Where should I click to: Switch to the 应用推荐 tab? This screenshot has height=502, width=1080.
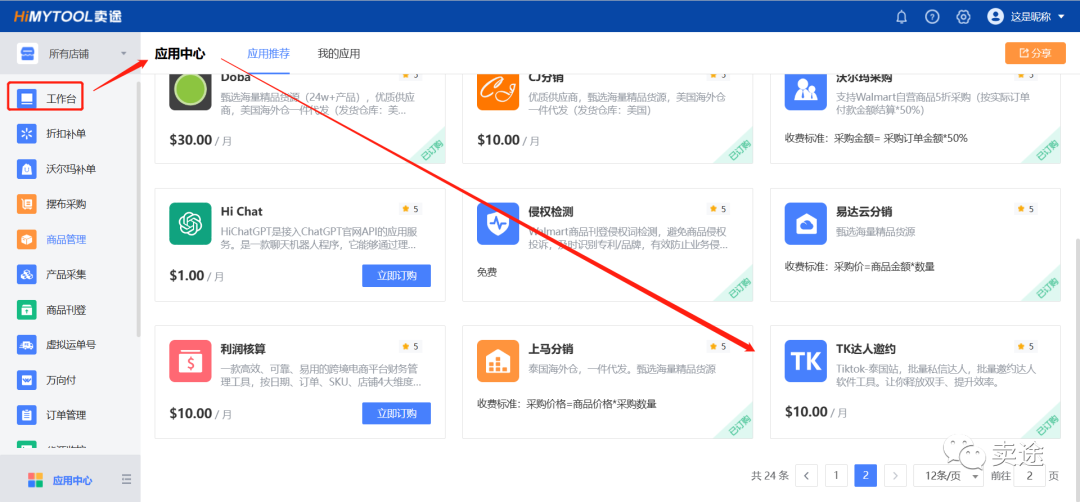(269, 54)
